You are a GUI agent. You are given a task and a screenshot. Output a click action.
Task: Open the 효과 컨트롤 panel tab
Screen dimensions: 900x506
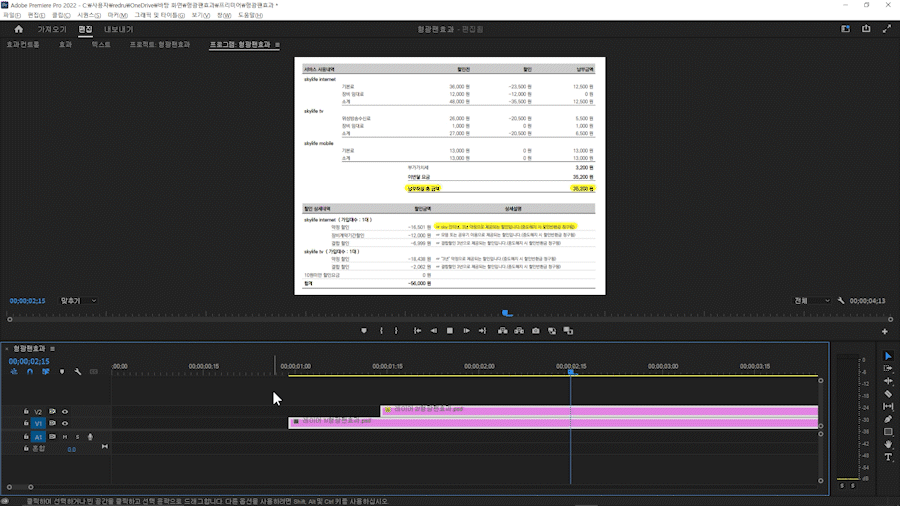tap(23, 45)
